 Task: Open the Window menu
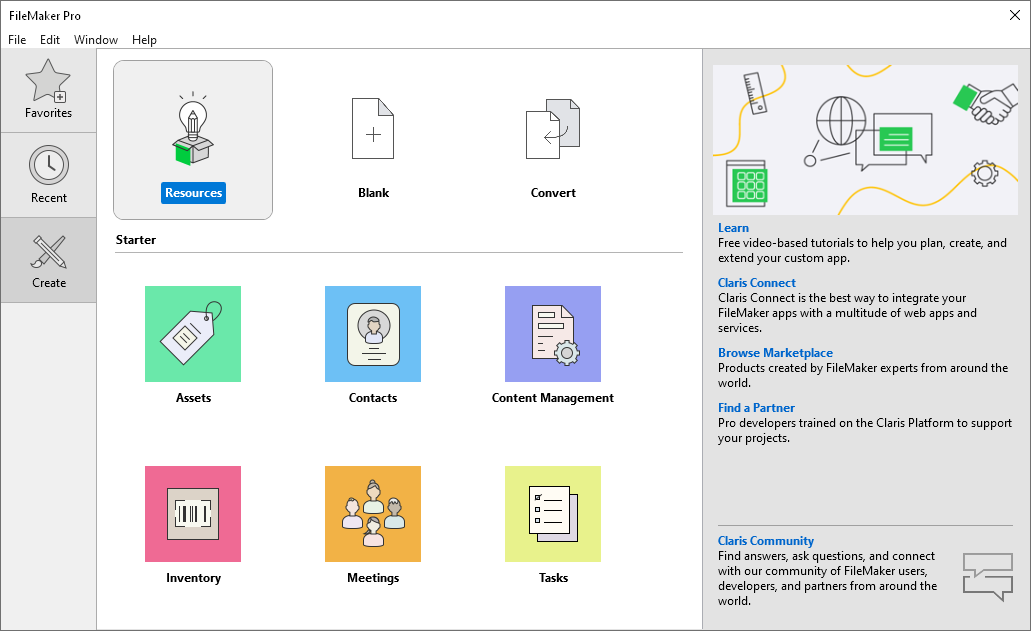tap(96, 40)
